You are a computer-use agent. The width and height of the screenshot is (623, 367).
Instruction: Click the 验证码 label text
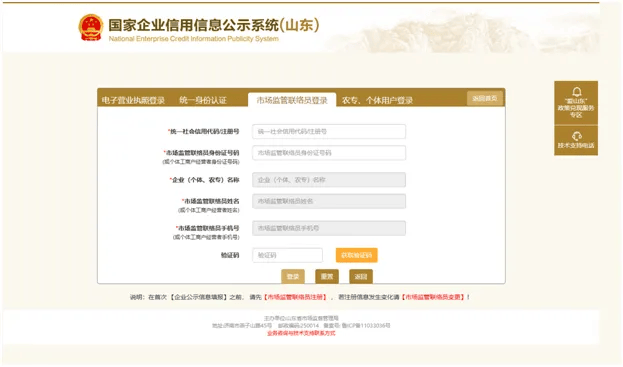[230, 255]
